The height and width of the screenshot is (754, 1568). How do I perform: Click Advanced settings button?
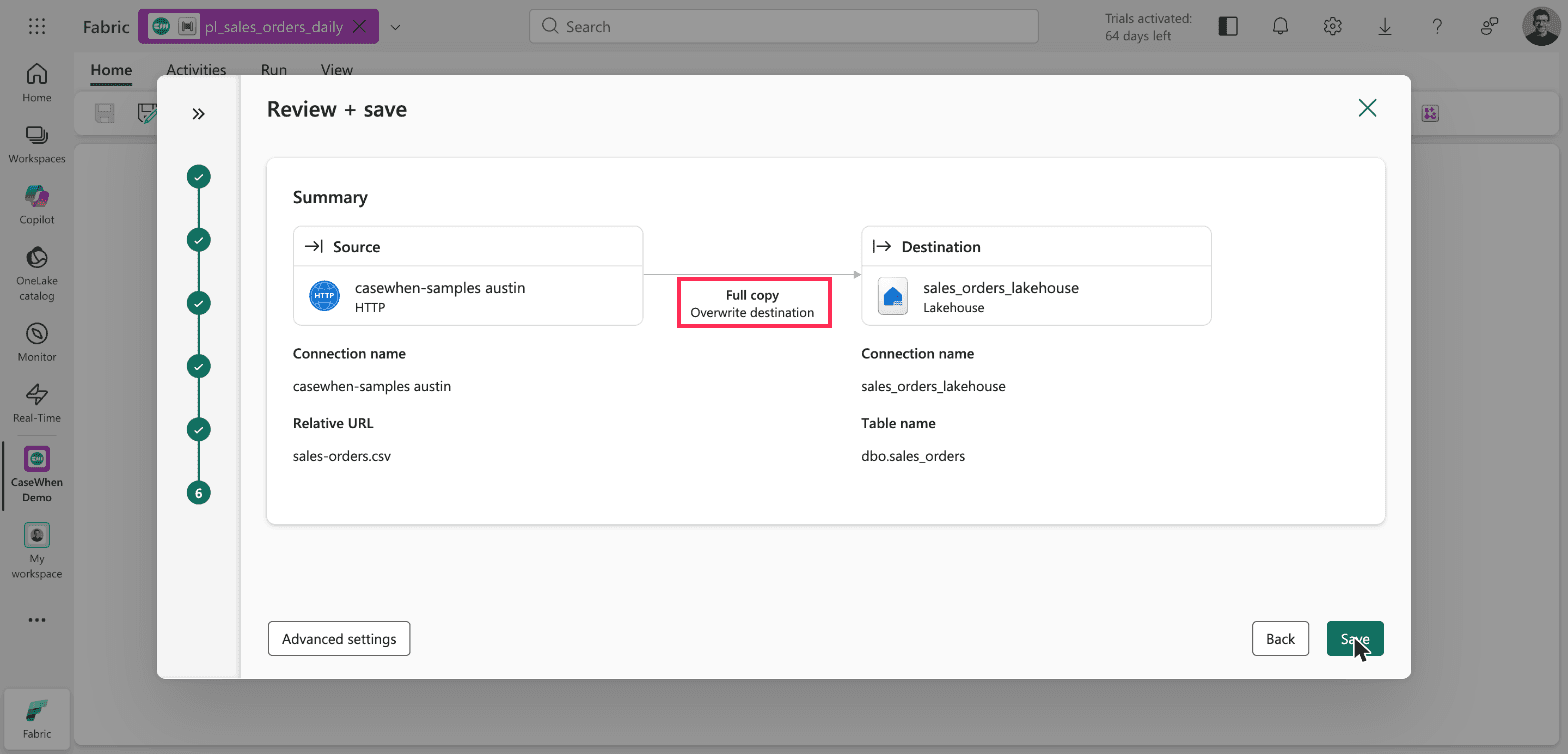coord(339,639)
